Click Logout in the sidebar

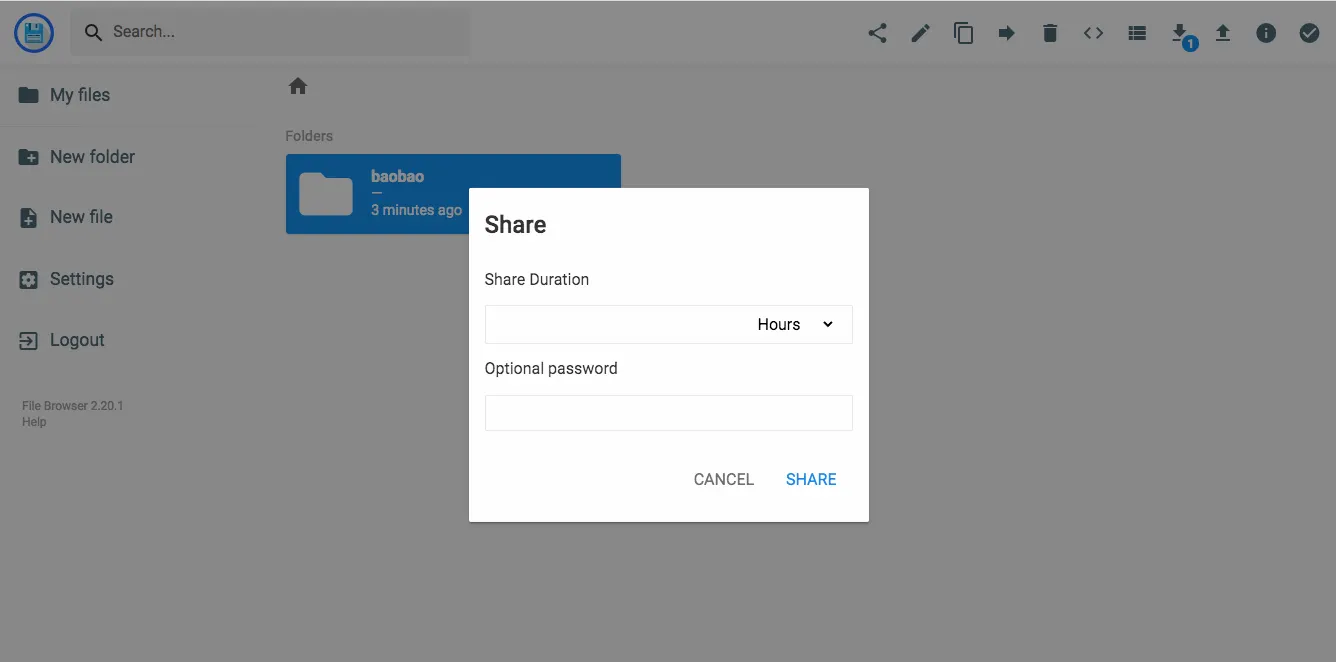63,340
